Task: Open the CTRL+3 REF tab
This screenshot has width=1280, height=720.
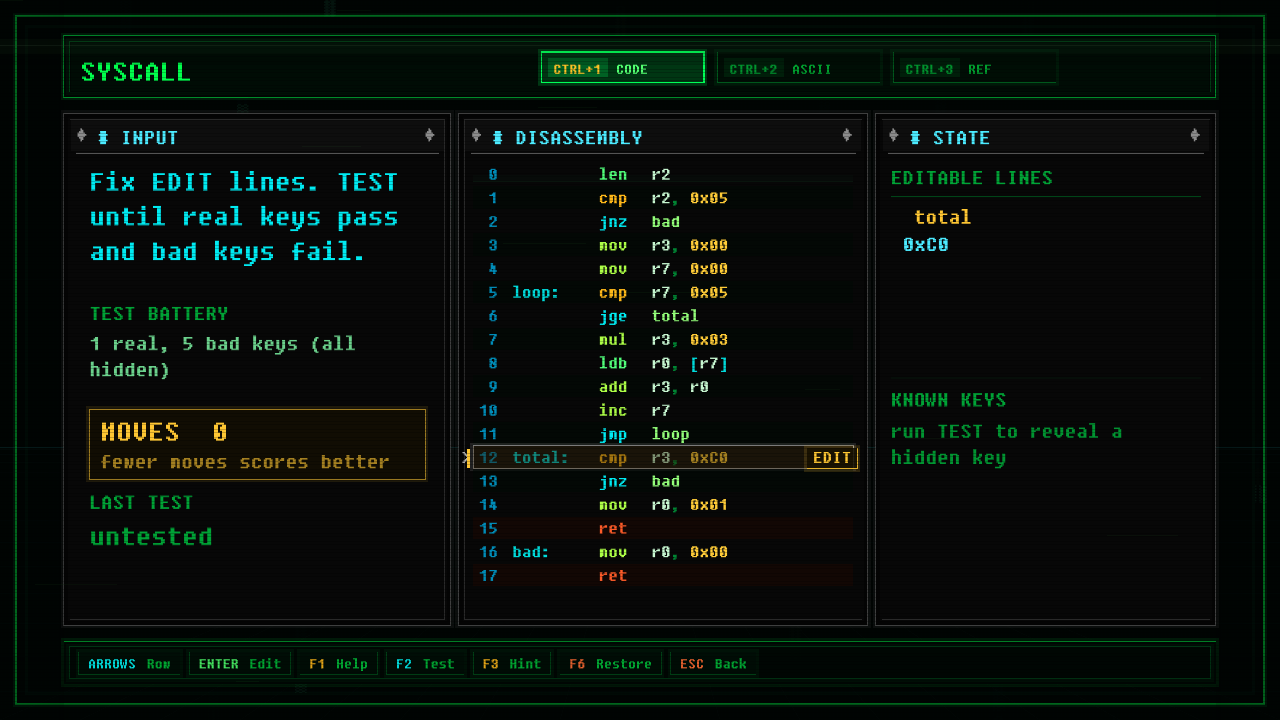Action: pyautogui.click(x=975, y=68)
